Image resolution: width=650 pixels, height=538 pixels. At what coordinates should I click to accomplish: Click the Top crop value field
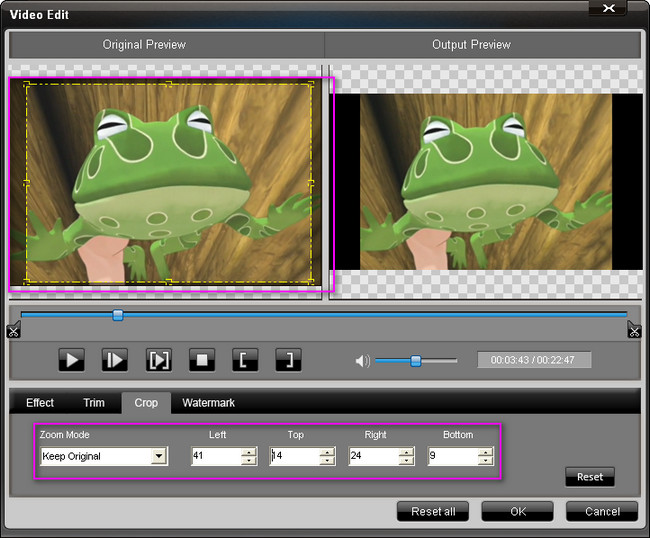(294, 456)
